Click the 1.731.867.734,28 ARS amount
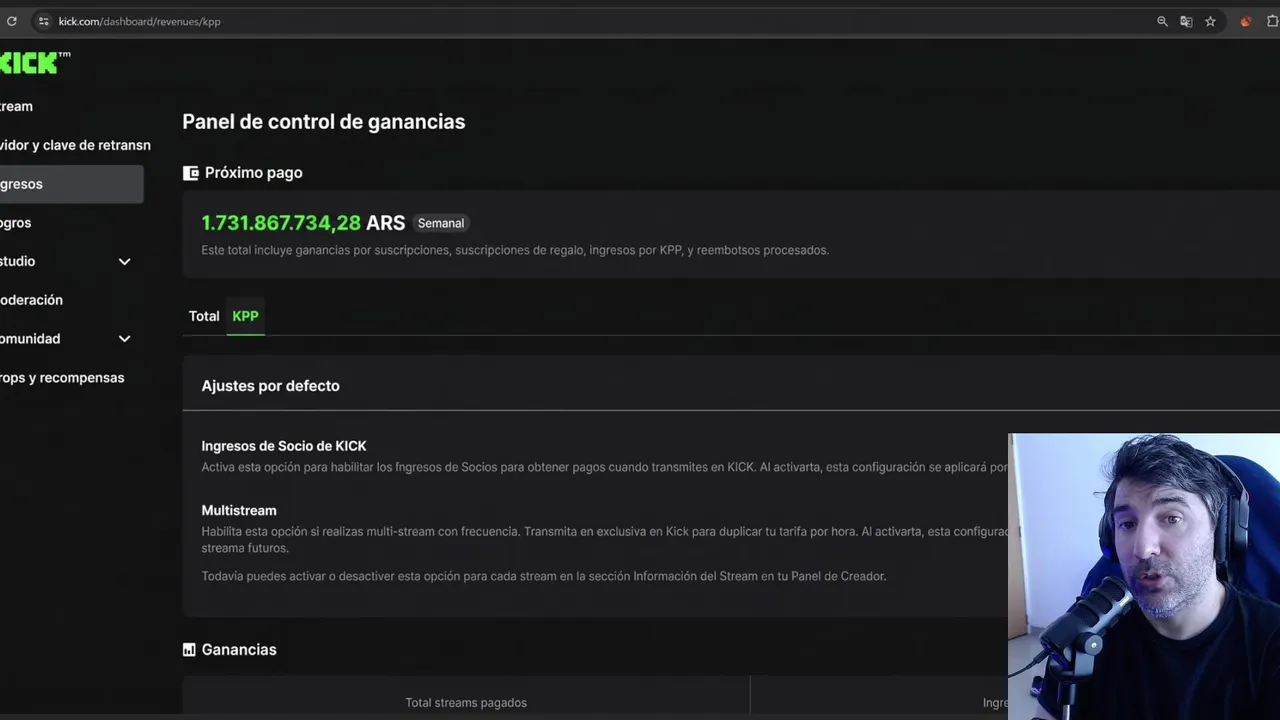 pyautogui.click(x=303, y=223)
